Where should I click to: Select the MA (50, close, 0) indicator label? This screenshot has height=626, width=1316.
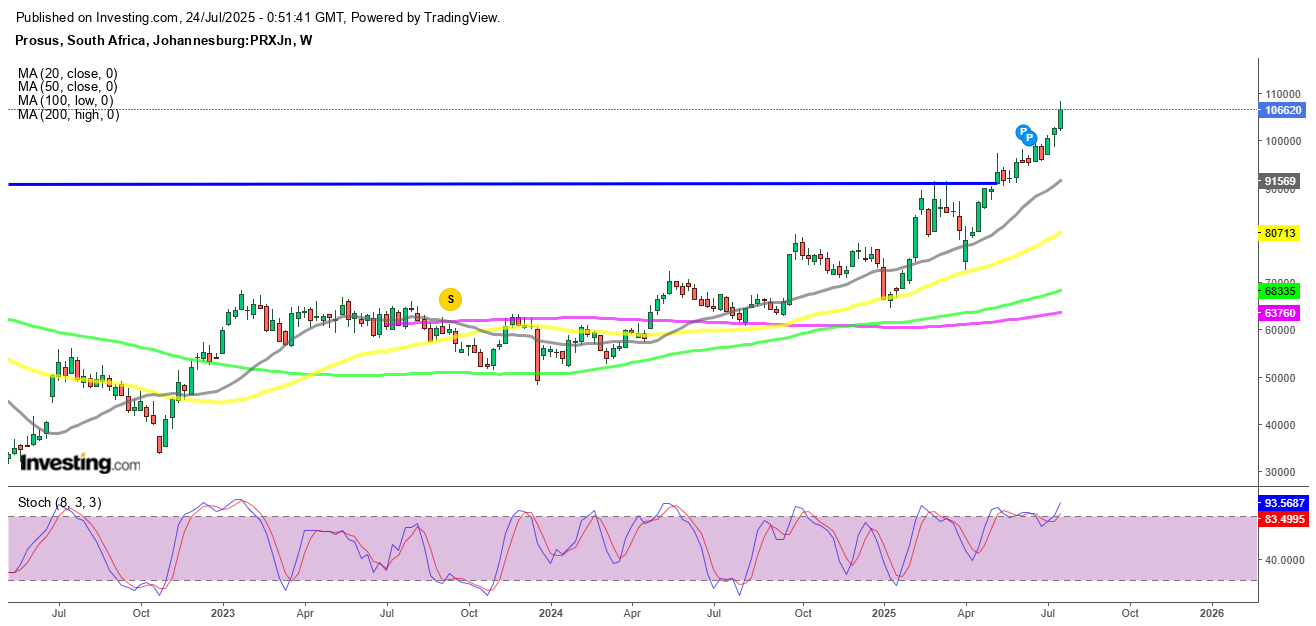(67, 87)
